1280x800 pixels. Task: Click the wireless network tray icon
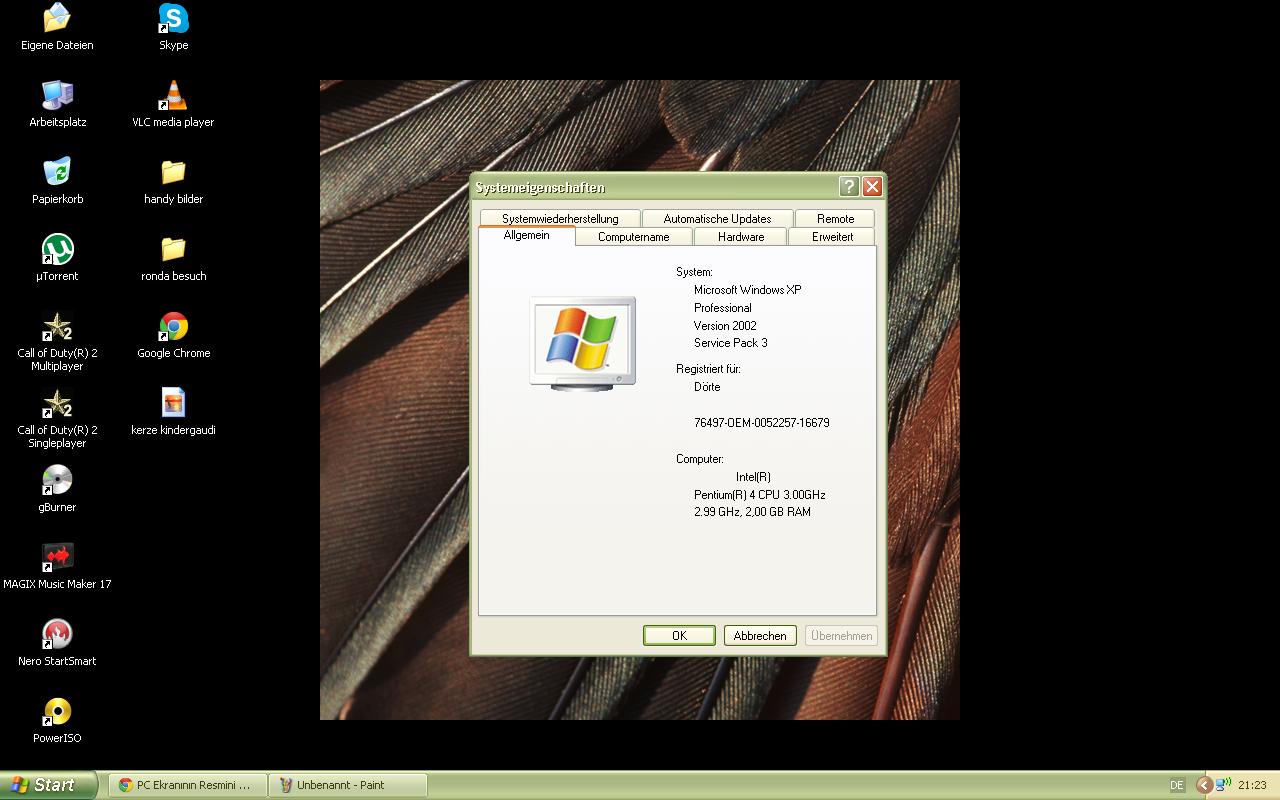[1223, 785]
